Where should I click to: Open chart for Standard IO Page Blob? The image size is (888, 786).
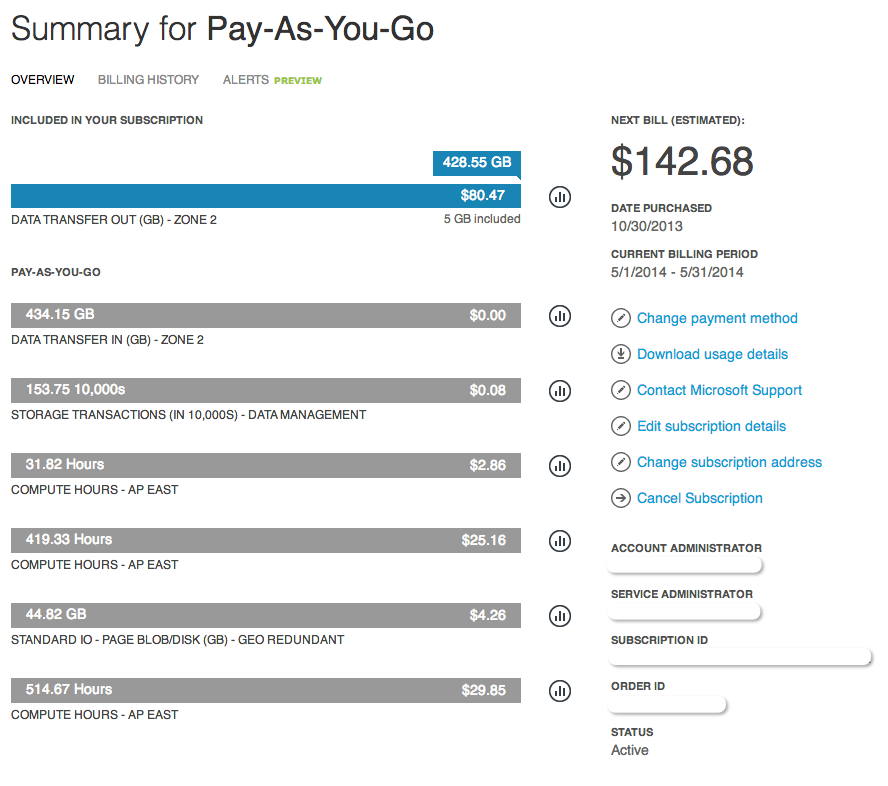click(560, 616)
